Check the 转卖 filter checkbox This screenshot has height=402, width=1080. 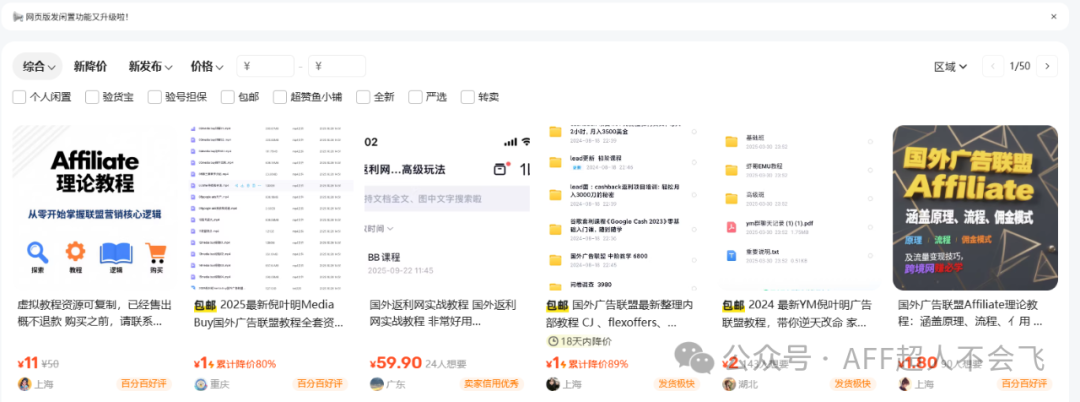pyautogui.click(x=468, y=97)
